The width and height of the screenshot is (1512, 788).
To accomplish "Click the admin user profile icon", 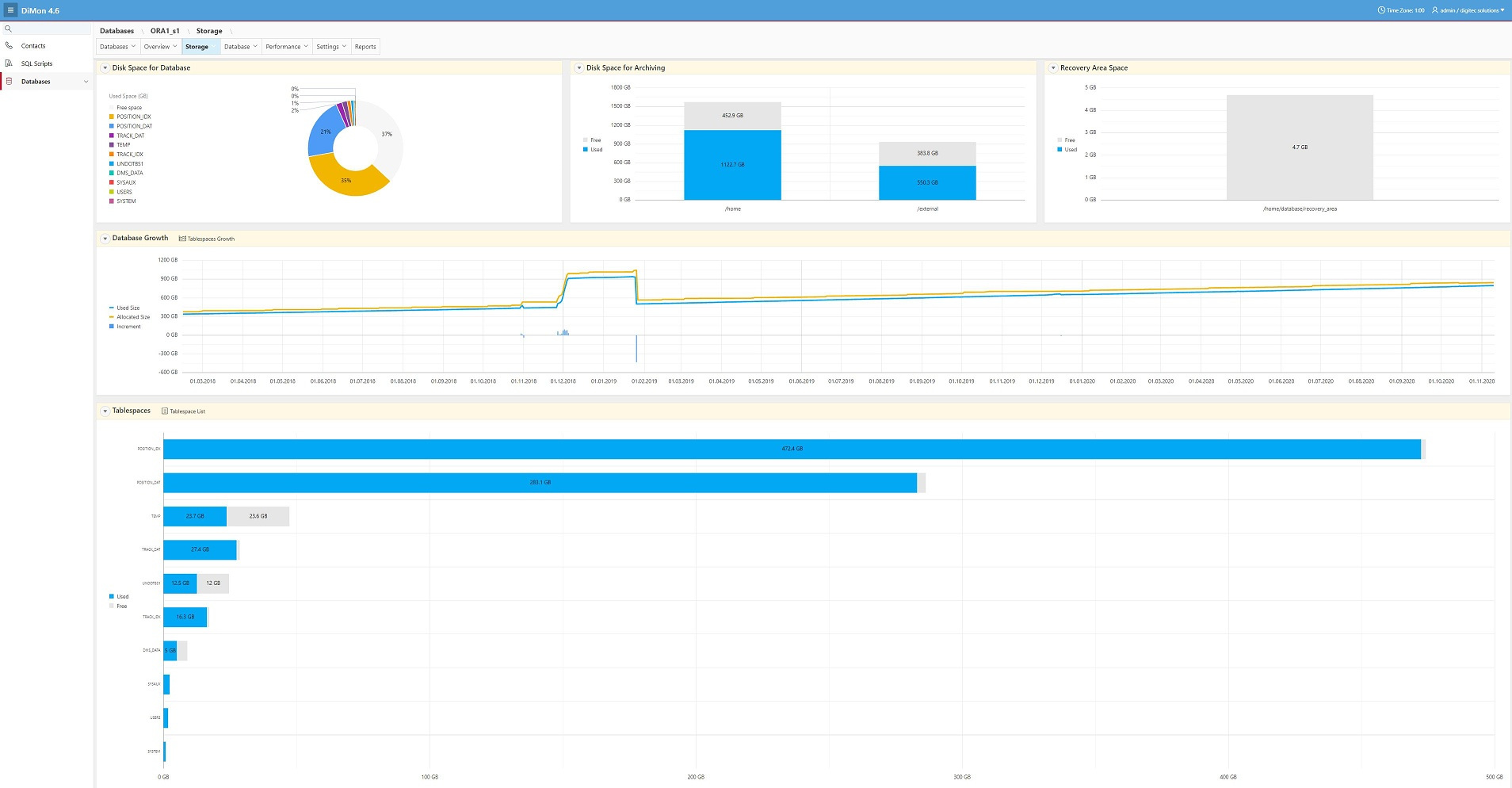I will pos(1434,10).
